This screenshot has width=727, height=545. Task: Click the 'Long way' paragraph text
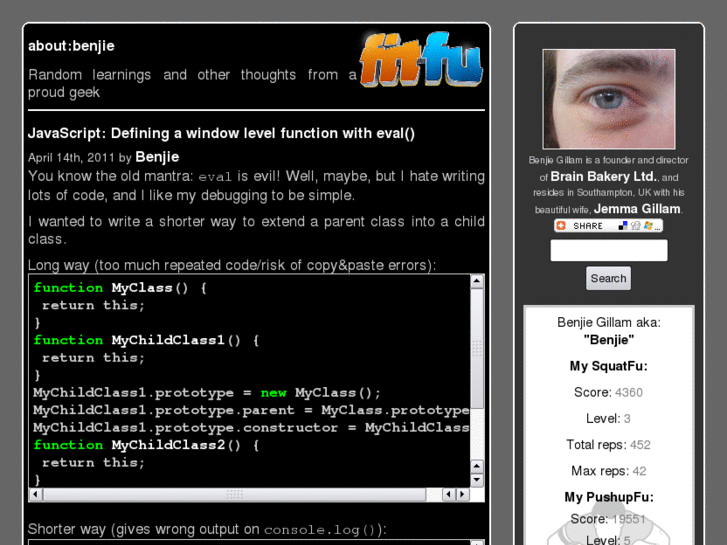pos(232,265)
